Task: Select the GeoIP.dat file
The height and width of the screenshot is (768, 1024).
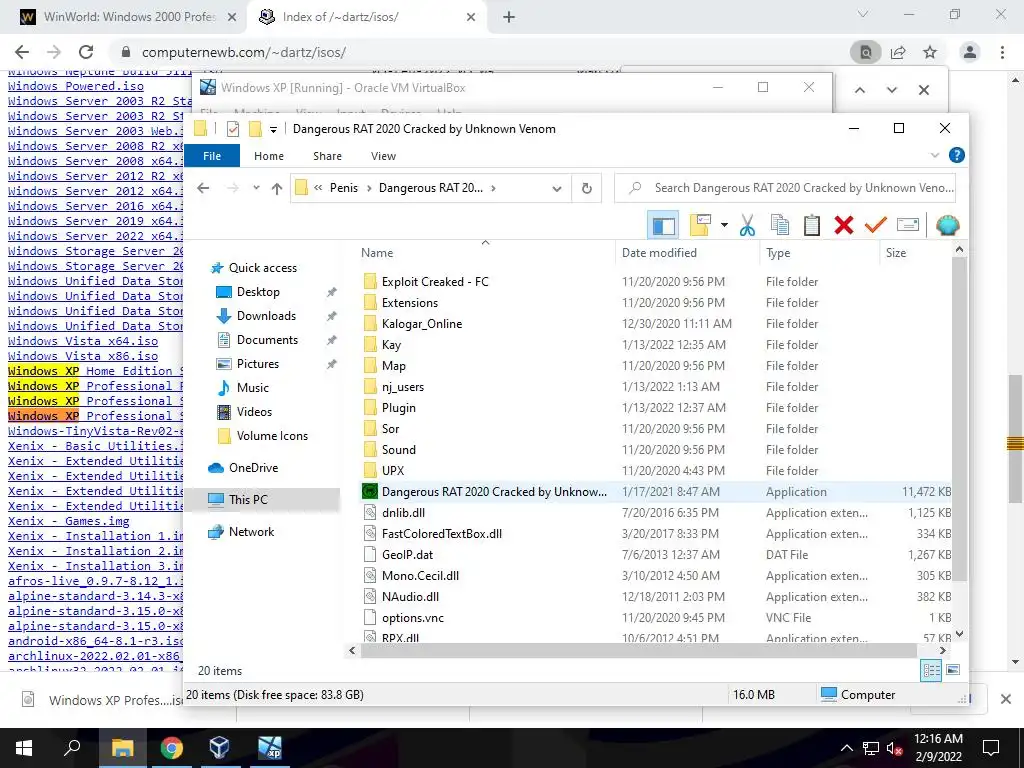Action: coord(408,554)
